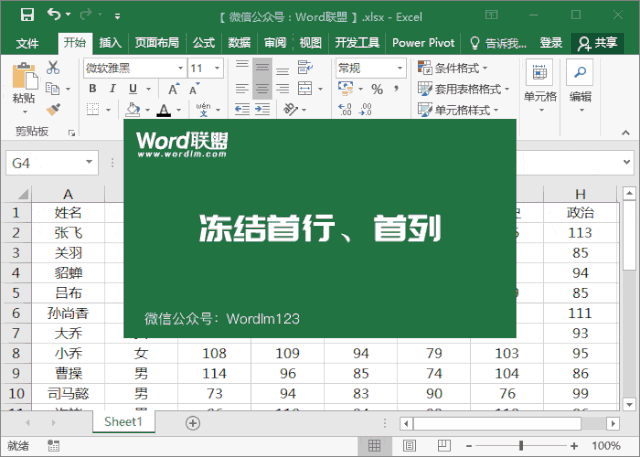Apply percent style
640x457 pixels.
pyautogui.click(x=377, y=89)
